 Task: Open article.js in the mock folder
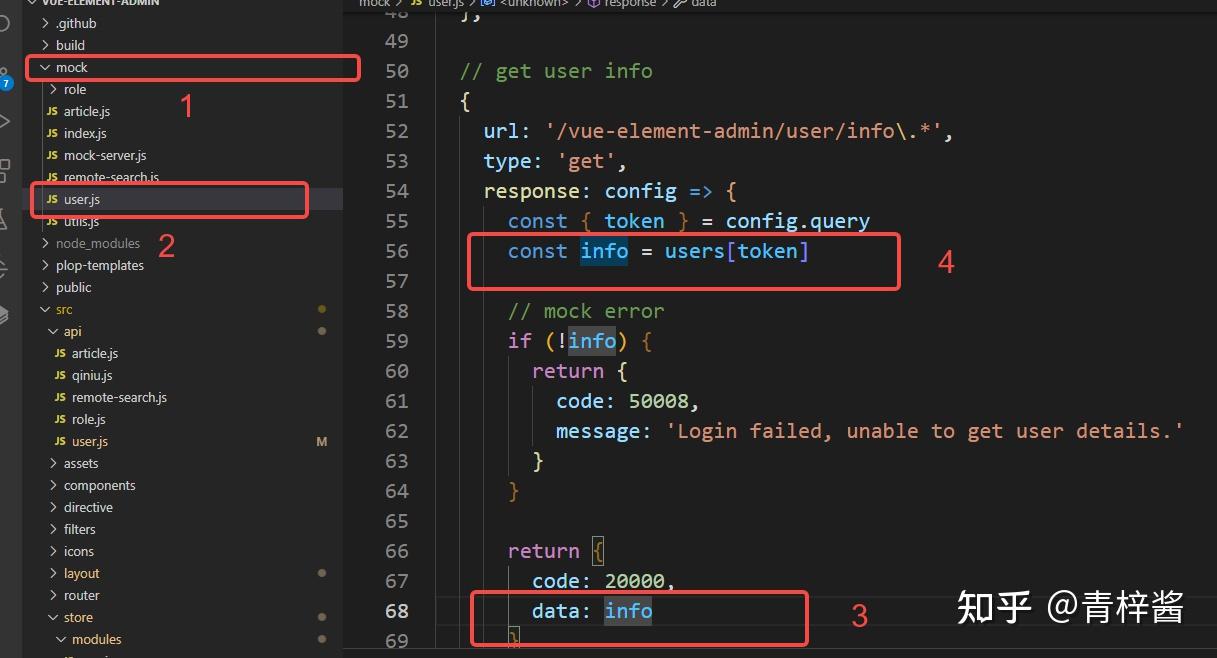[87, 111]
